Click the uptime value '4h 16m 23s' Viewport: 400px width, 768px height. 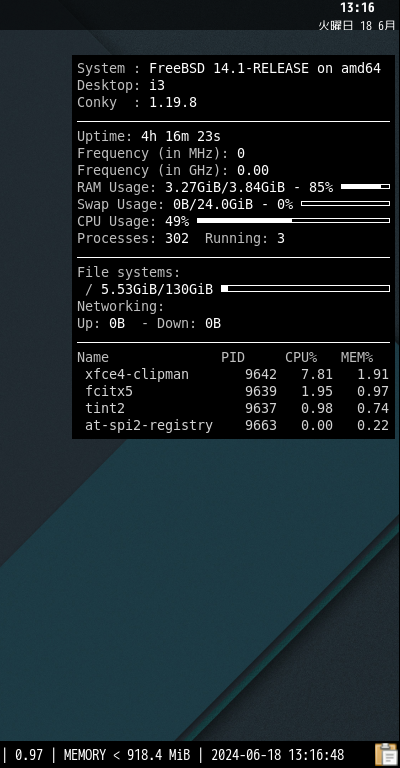[181, 136]
